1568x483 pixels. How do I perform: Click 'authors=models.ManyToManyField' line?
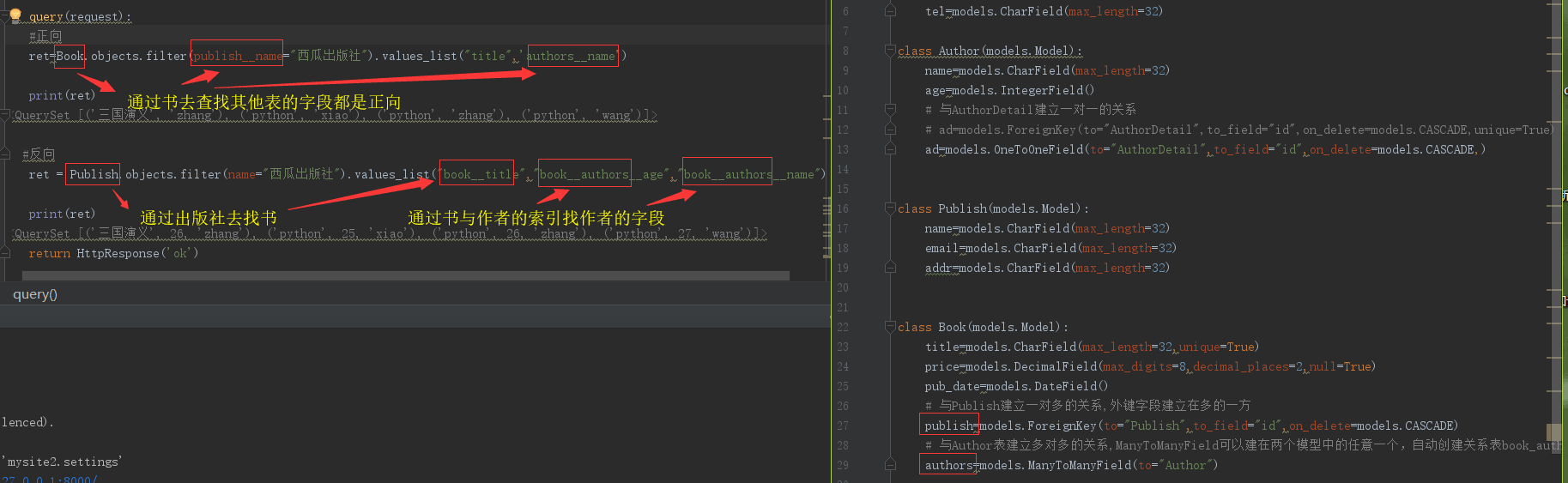[1071, 465]
